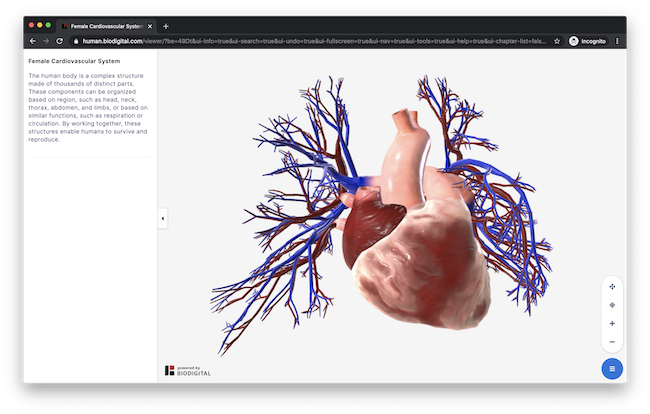Open Chrome's three-dot menu

(617, 41)
